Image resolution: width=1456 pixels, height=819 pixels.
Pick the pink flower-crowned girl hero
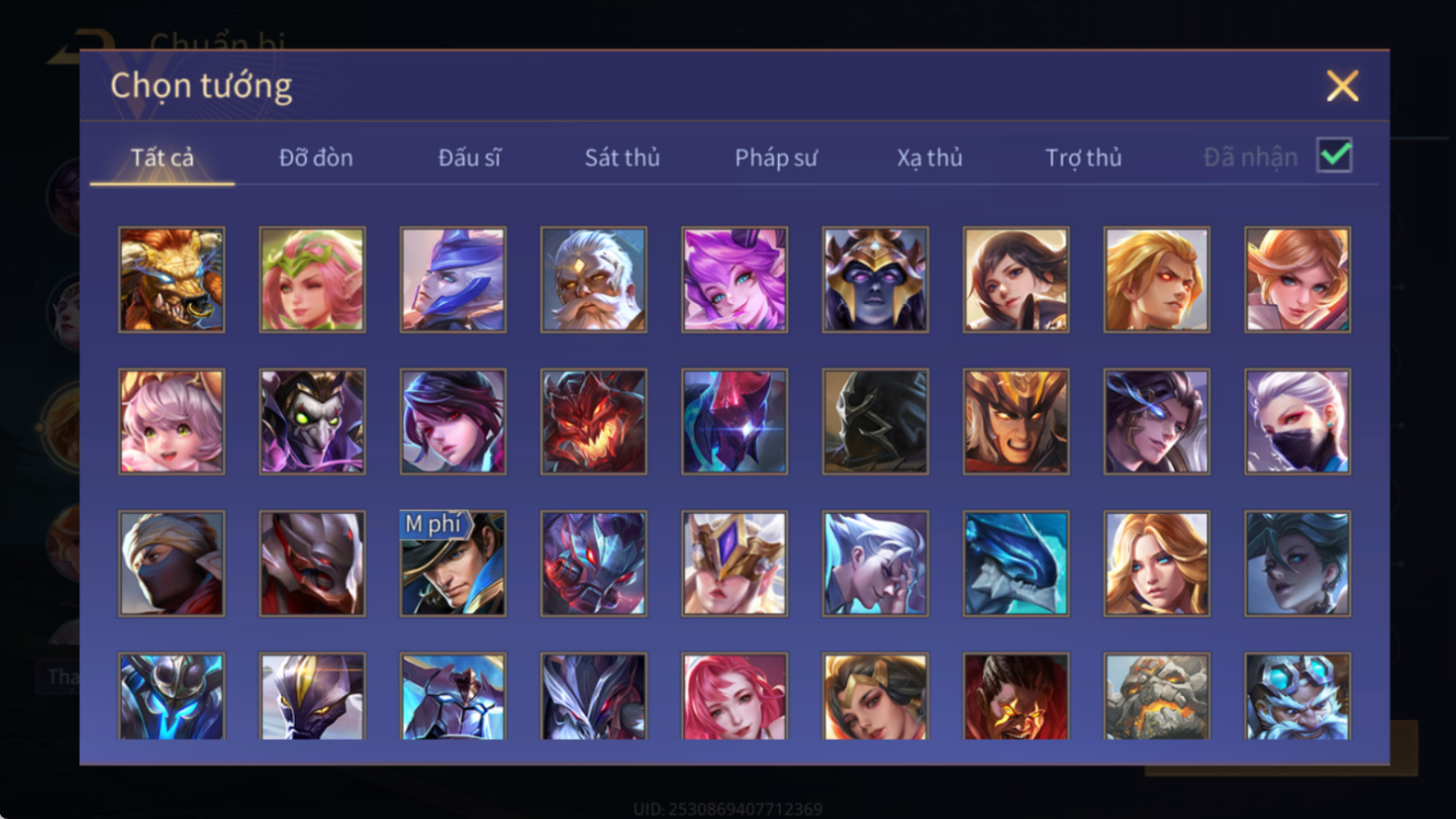point(312,279)
